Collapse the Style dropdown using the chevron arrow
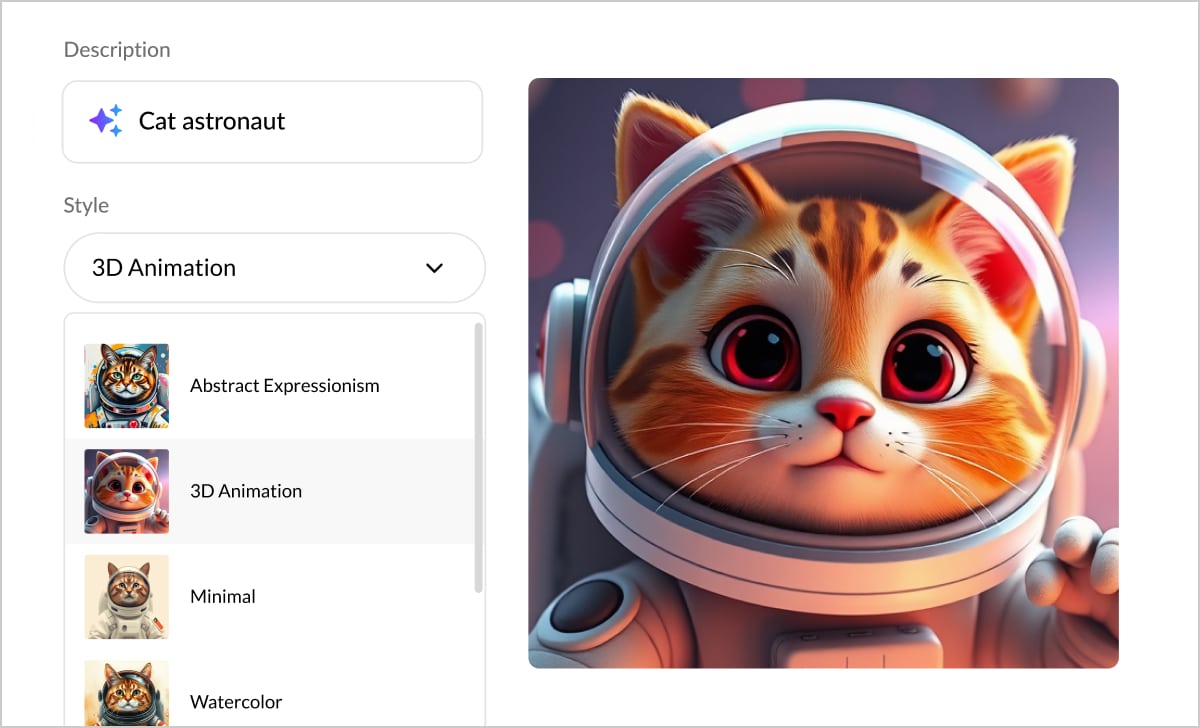Screen dimensions: 1200x728 [434, 268]
